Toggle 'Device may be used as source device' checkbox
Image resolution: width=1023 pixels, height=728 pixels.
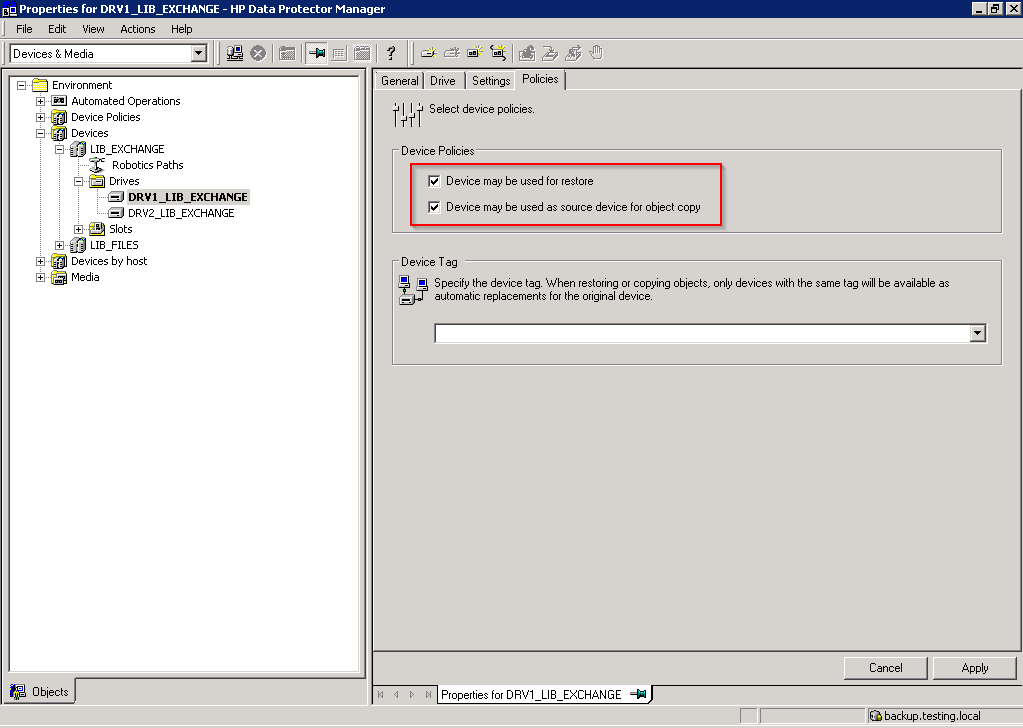(x=433, y=207)
